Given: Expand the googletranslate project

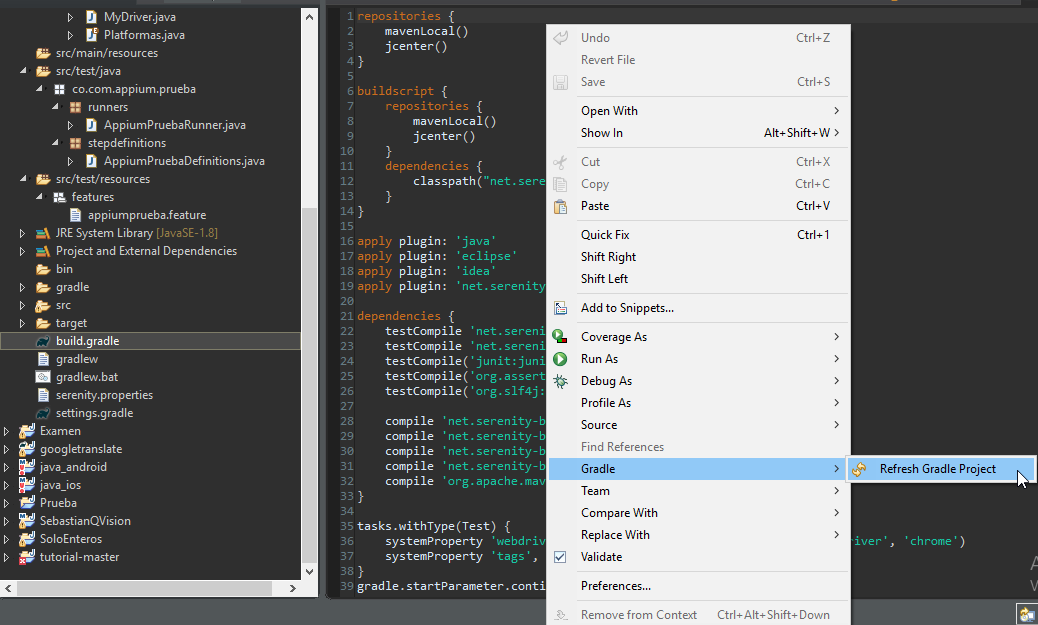Looking at the screenshot, I should pos(7,449).
